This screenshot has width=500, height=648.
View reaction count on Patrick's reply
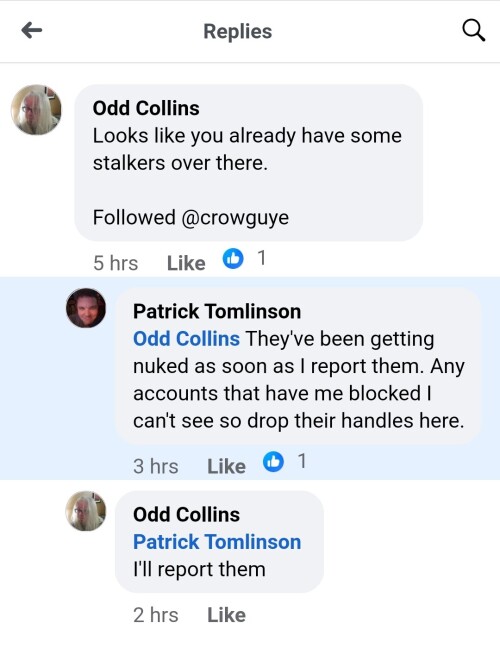302,461
